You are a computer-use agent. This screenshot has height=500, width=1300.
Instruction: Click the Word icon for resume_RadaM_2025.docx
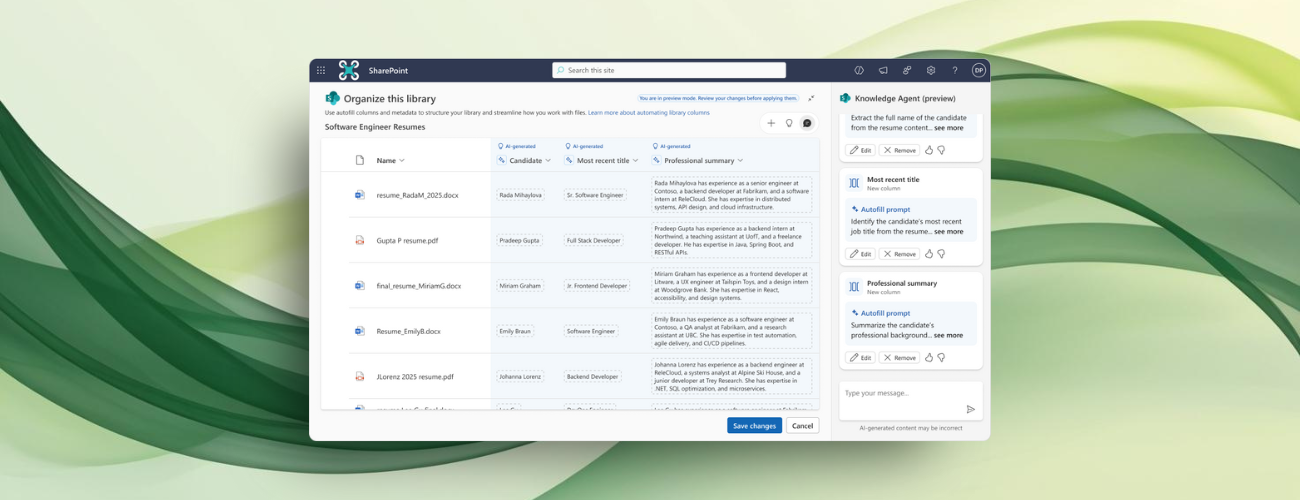tap(359, 195)
